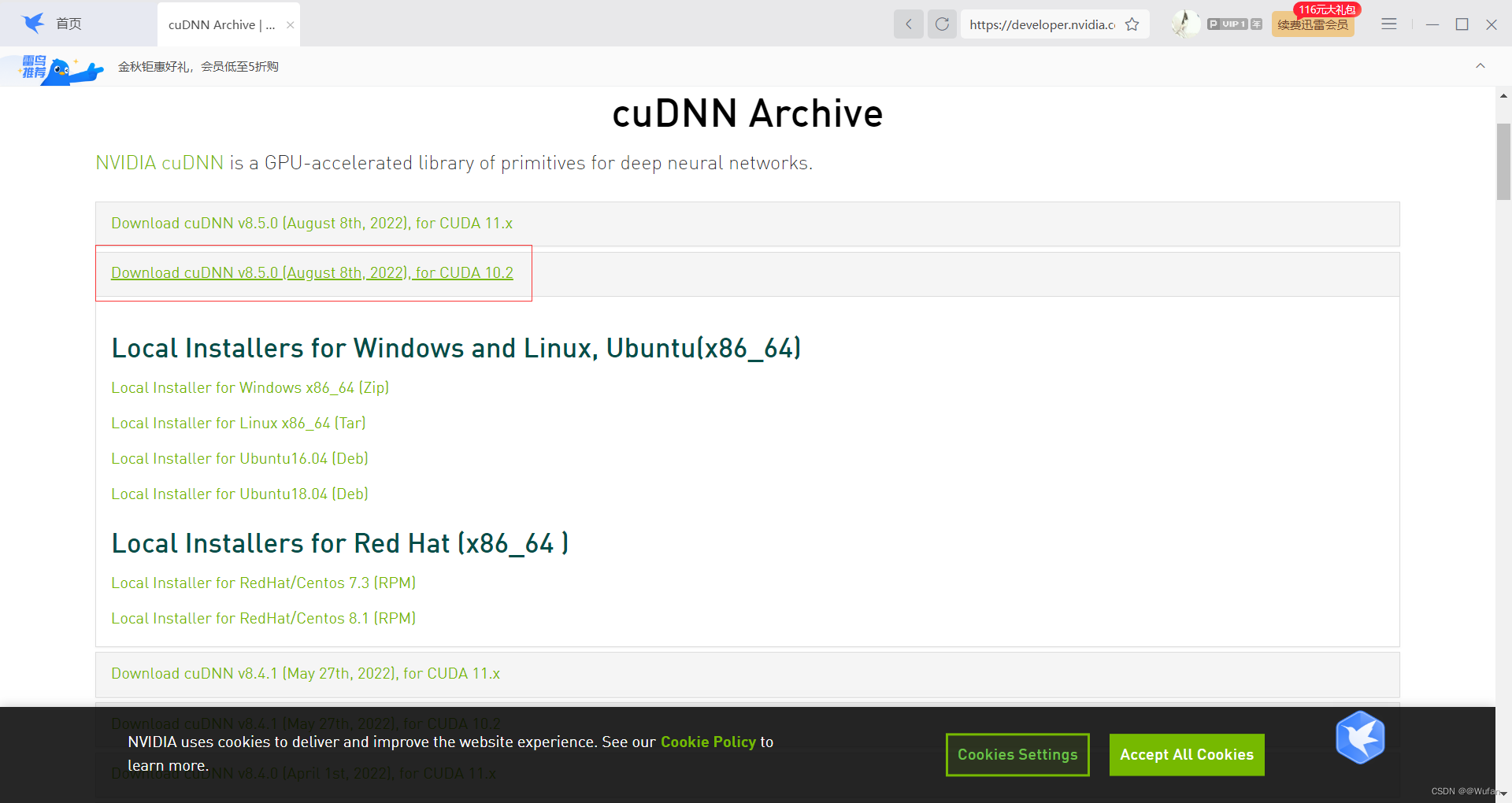Close the cuDNN Archive tab
The image size is (1512, 803).
[291, 24]
